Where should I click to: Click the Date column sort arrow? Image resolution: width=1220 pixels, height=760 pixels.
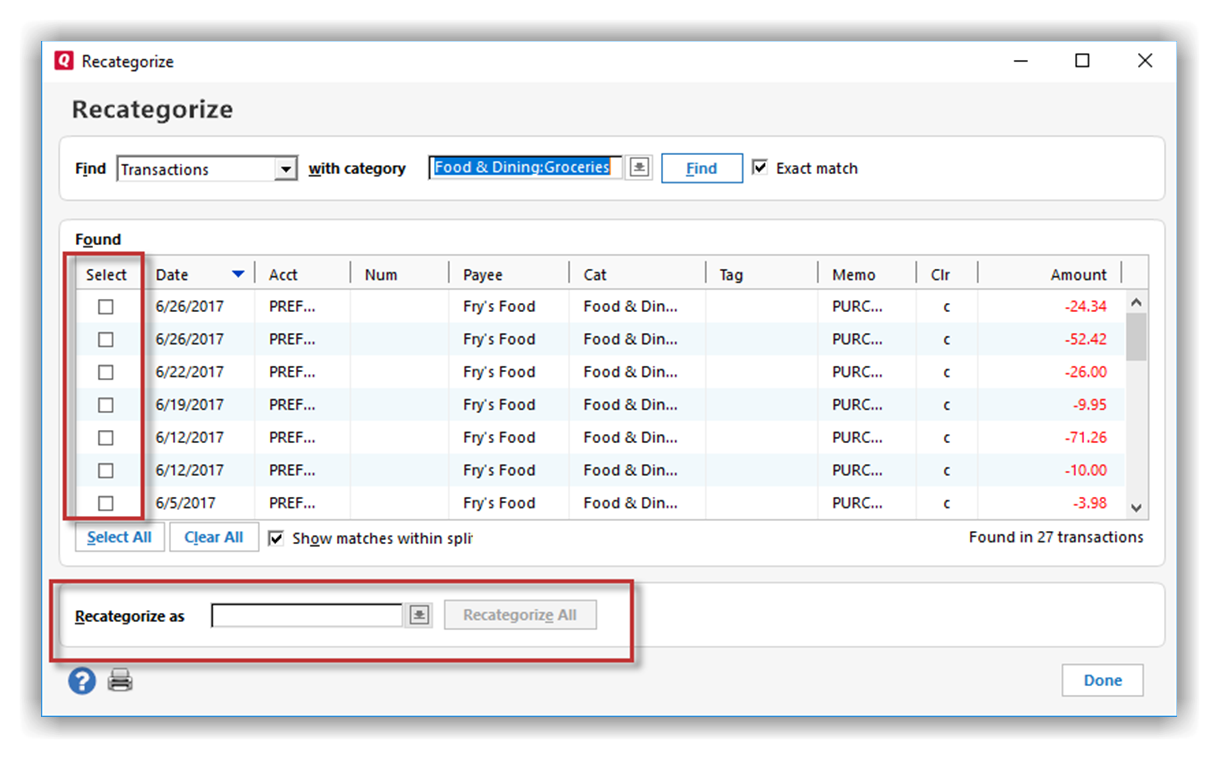tap(238, 275)
